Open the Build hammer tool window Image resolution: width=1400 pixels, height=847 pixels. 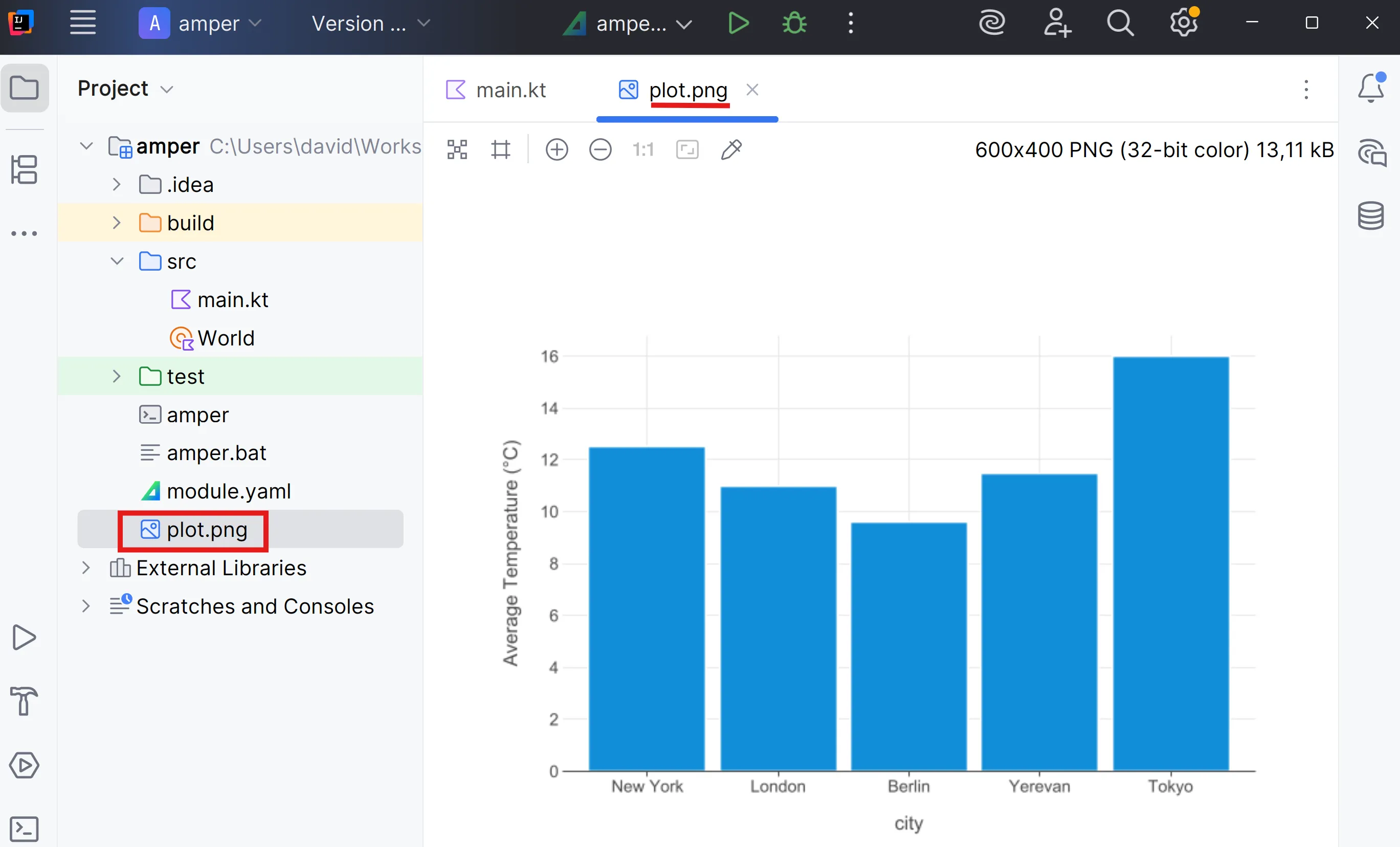[24, 700]
